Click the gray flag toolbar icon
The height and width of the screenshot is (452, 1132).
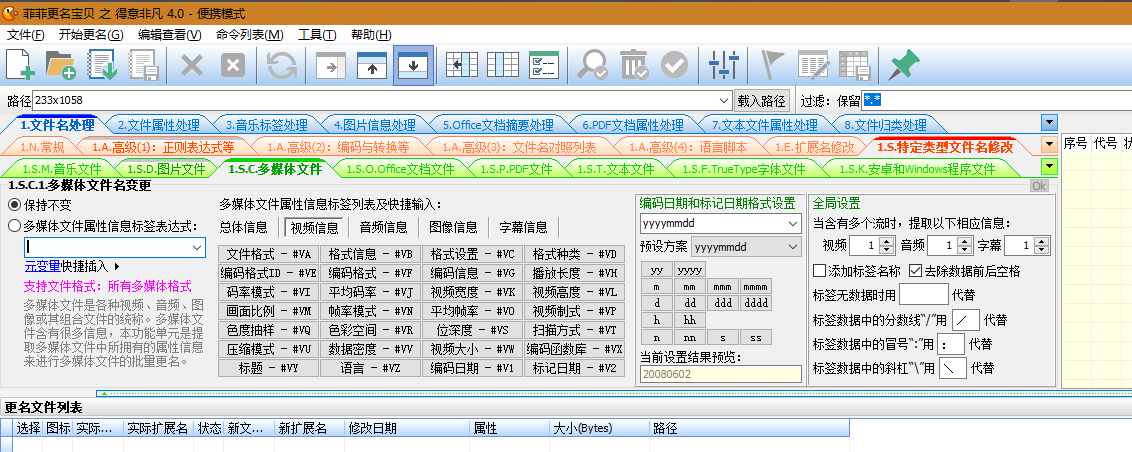773,66
